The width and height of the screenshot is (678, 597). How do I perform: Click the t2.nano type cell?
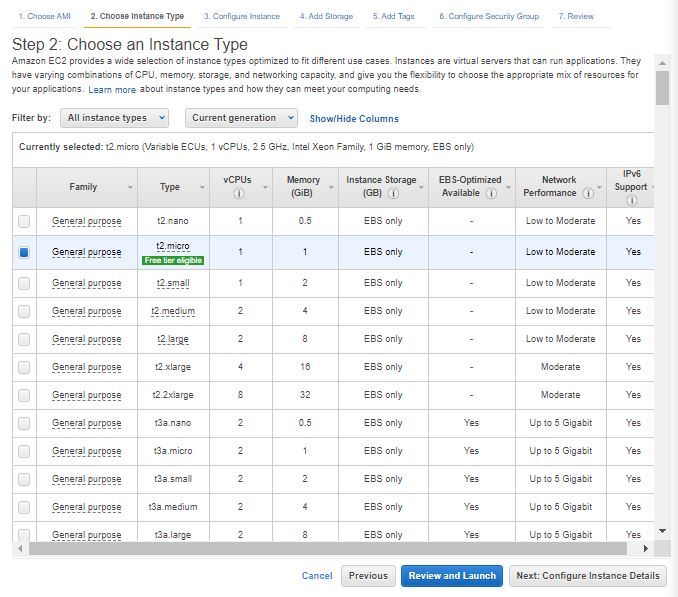tap(173, 221)
